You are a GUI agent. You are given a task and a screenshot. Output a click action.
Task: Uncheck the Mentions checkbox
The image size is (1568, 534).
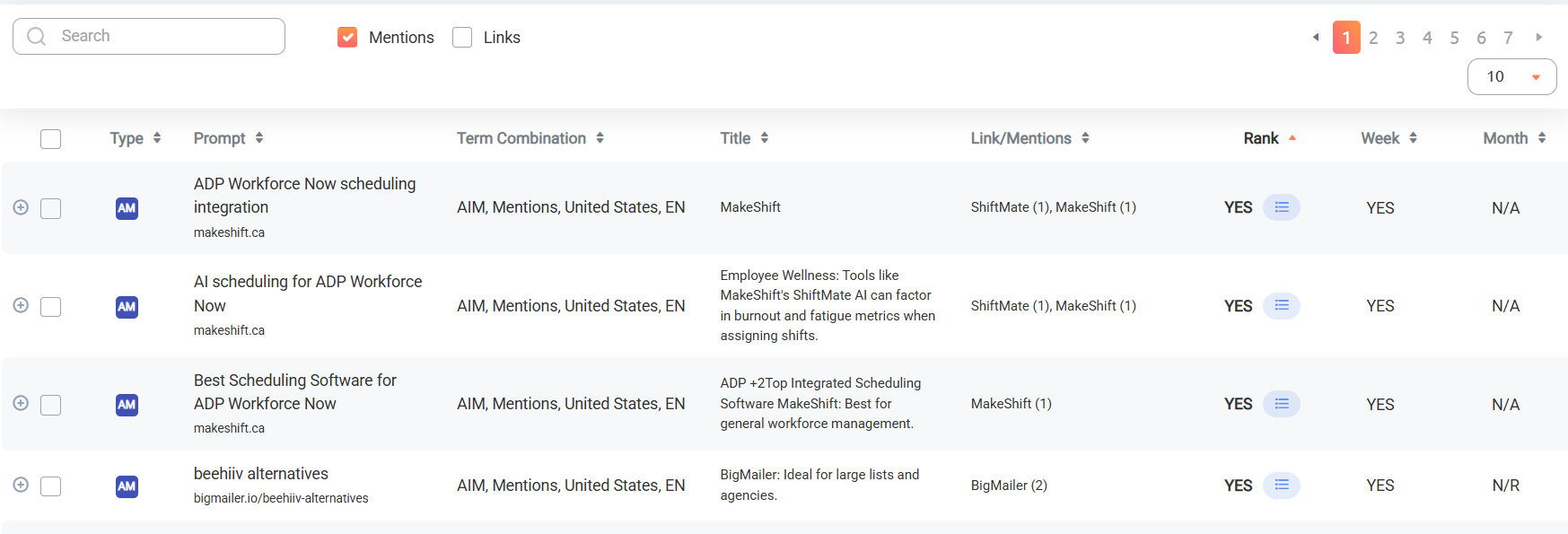point(347,37)
